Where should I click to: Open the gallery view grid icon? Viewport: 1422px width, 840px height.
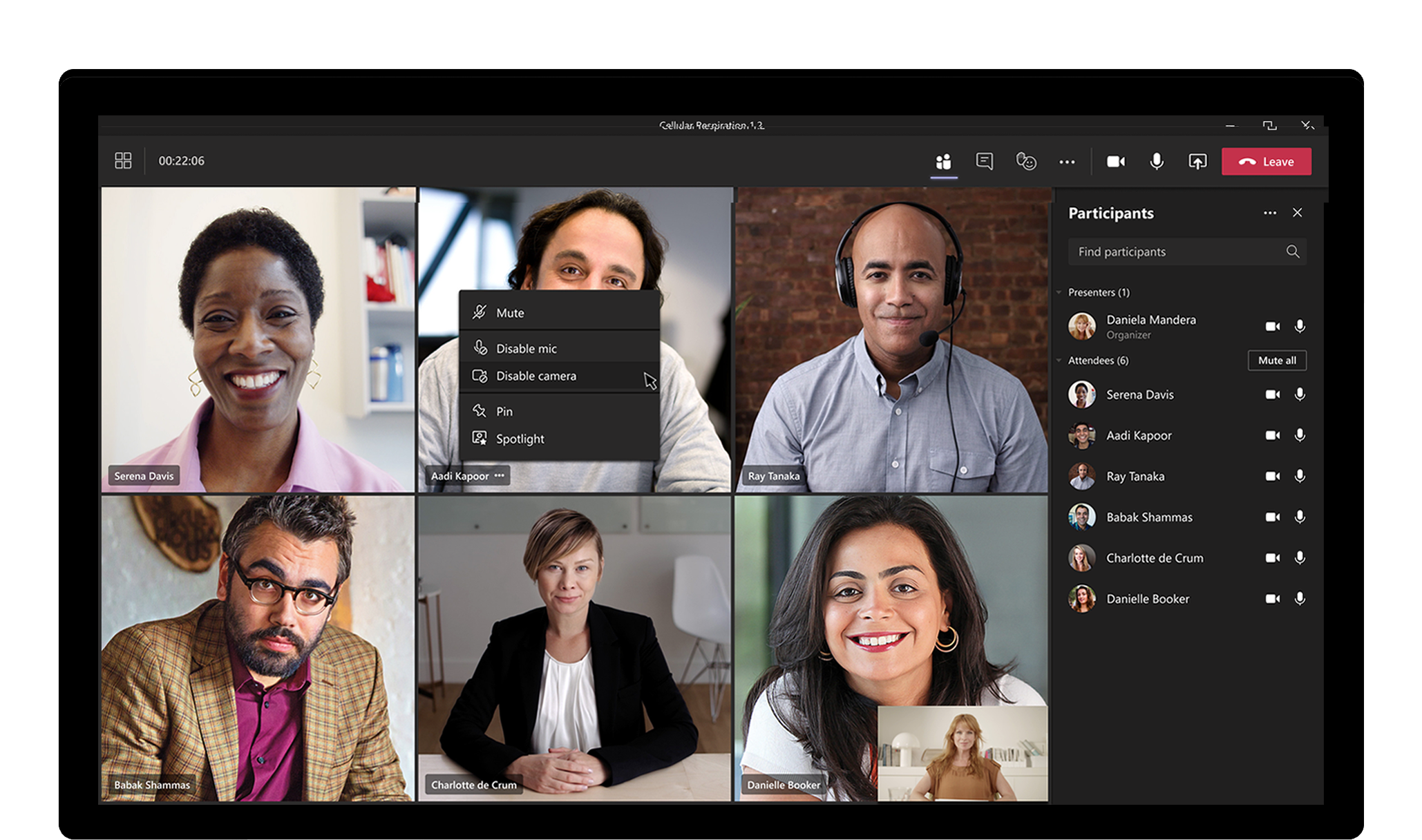123,161
